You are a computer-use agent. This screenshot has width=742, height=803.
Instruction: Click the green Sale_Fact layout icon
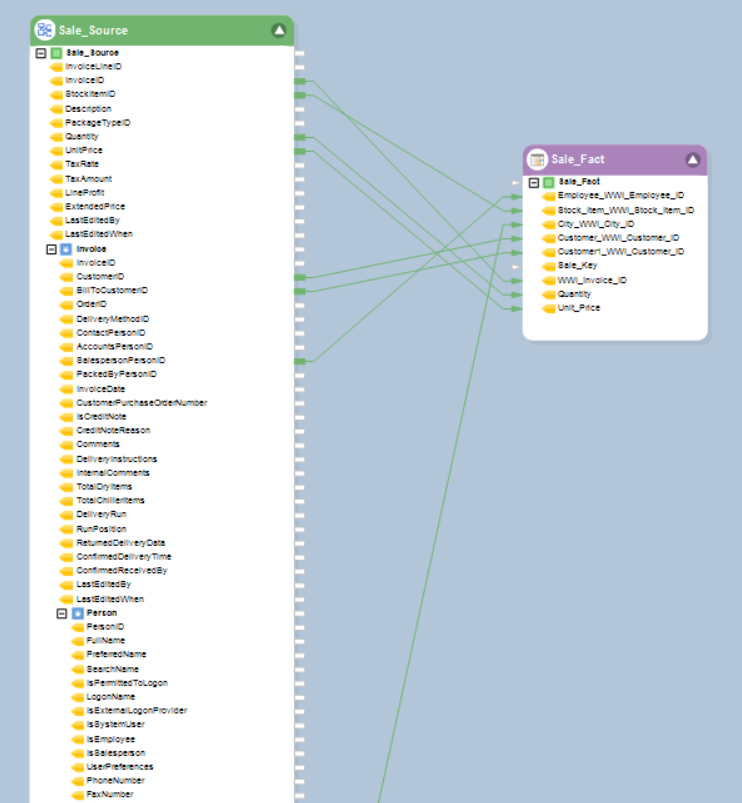click(548, 183)
